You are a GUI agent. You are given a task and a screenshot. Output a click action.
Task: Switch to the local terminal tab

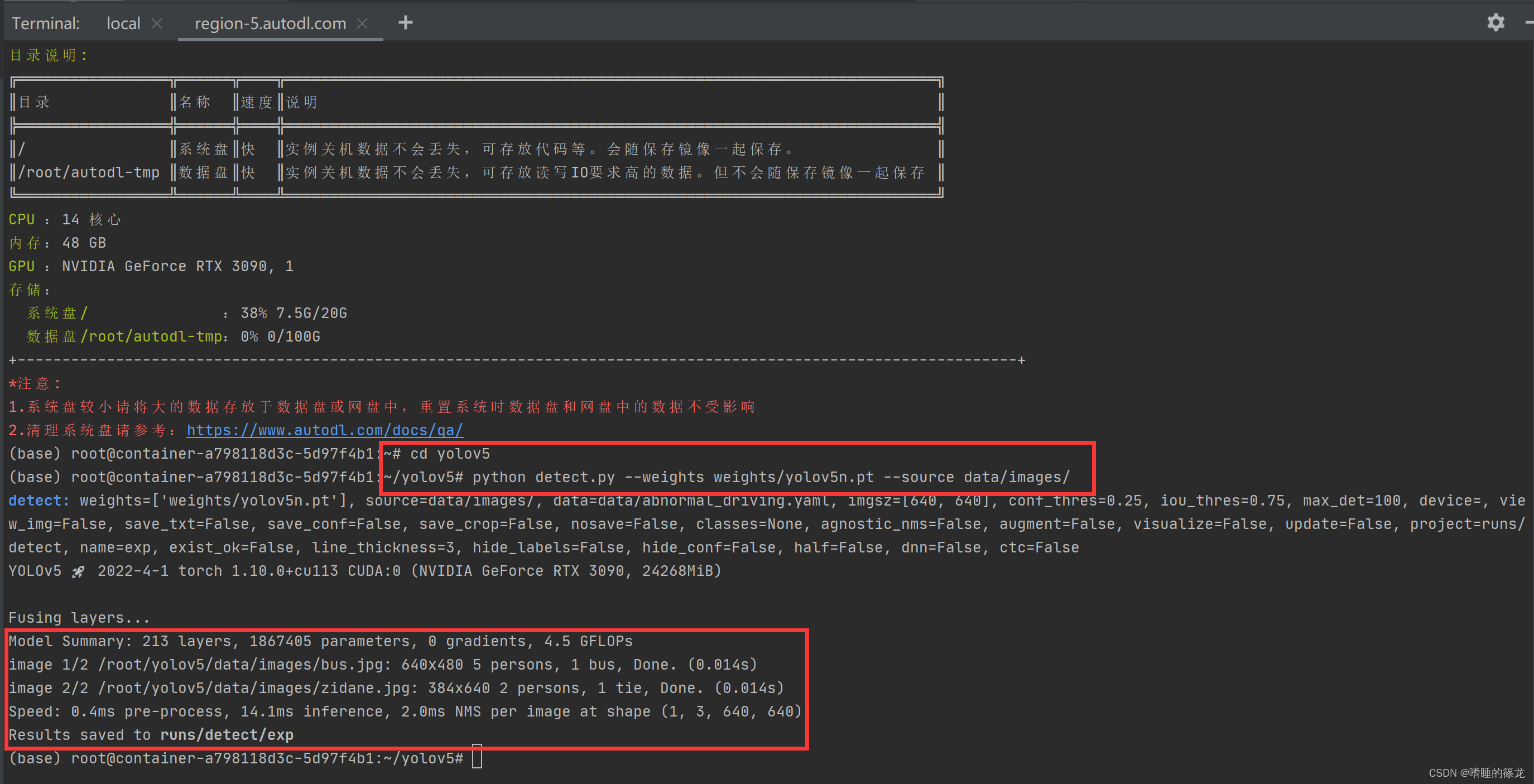click(123, 23)
